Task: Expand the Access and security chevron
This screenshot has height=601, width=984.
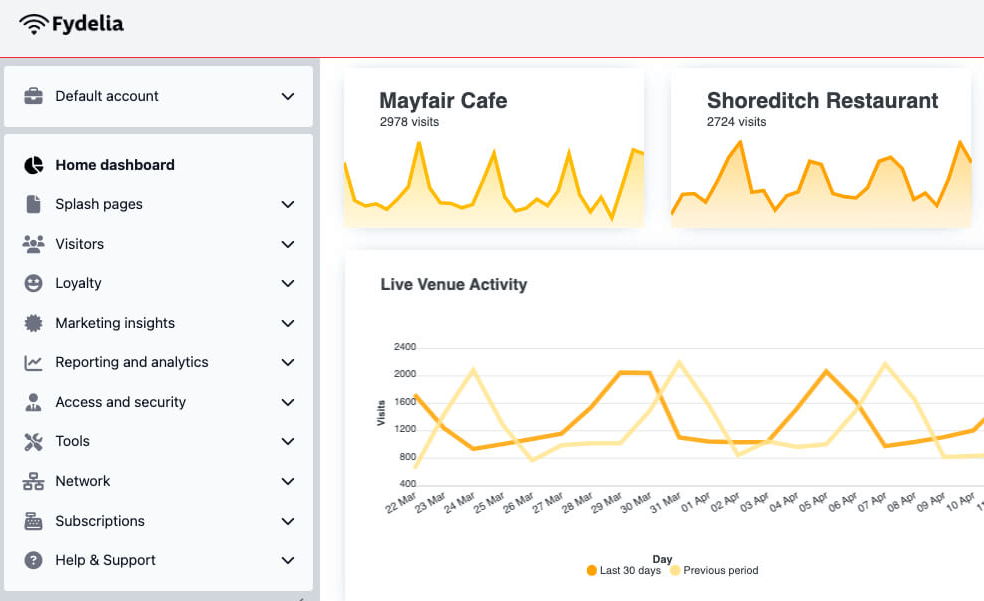Action: coord(288,402)
